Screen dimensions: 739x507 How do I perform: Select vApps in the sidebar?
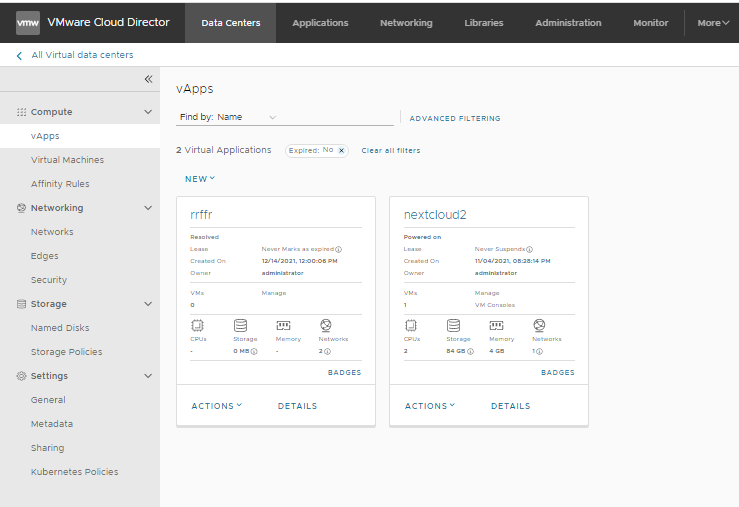click(x=80, y=136)
